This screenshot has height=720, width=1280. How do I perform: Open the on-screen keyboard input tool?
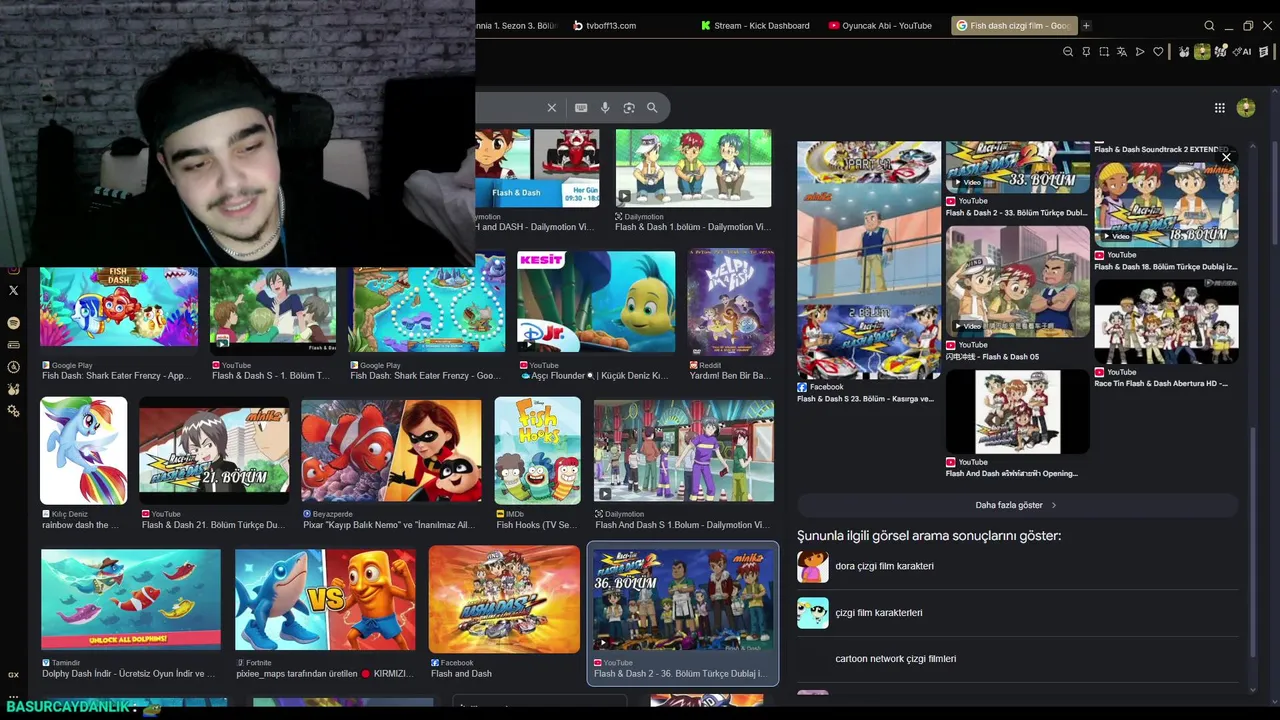coord(581,107)
